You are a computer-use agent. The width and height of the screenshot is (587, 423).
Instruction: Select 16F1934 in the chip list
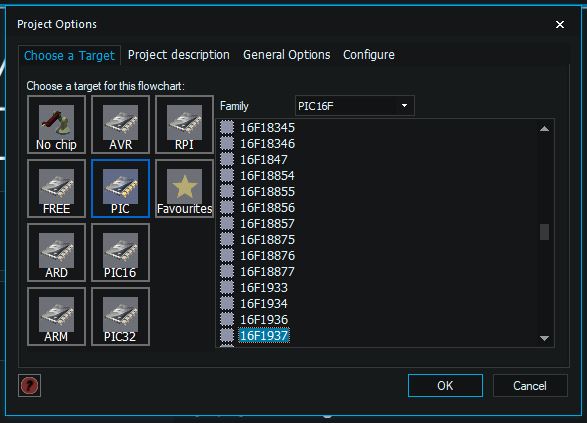click(x=264, y=304)
